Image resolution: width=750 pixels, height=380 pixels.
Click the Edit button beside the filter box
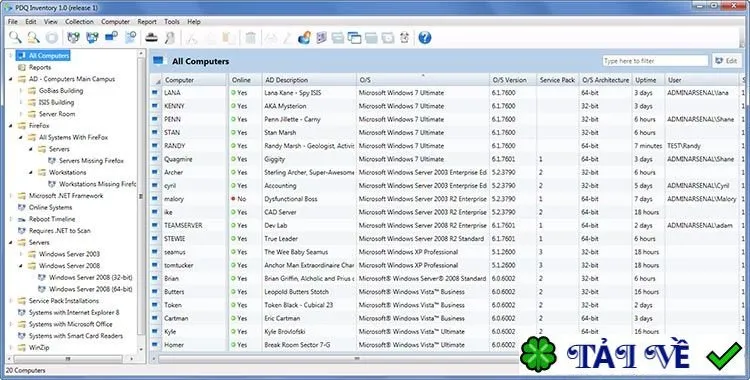[727, 61]
